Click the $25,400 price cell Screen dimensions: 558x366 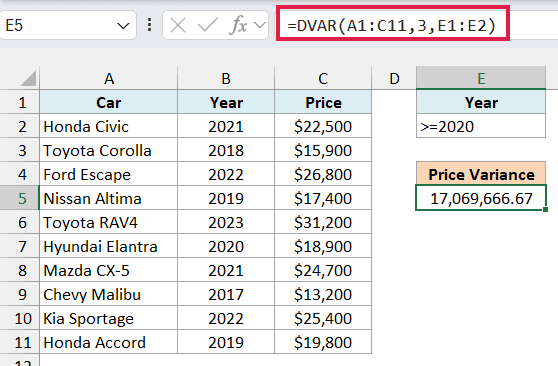coord(323,318)
